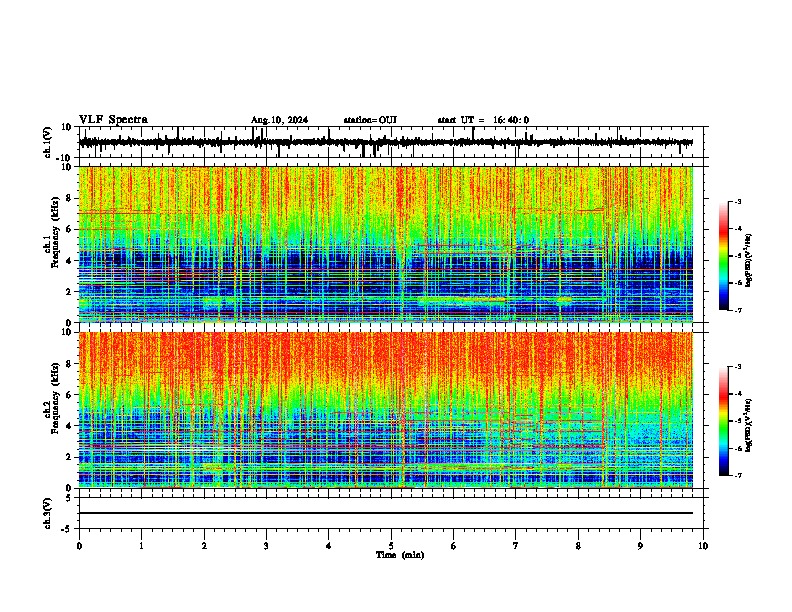Click the '-3' tick on ch.1 colorbar
Image resolution: width=792 pixels, height=612 pixels.
pyautogui.click(x=738, y=201)
